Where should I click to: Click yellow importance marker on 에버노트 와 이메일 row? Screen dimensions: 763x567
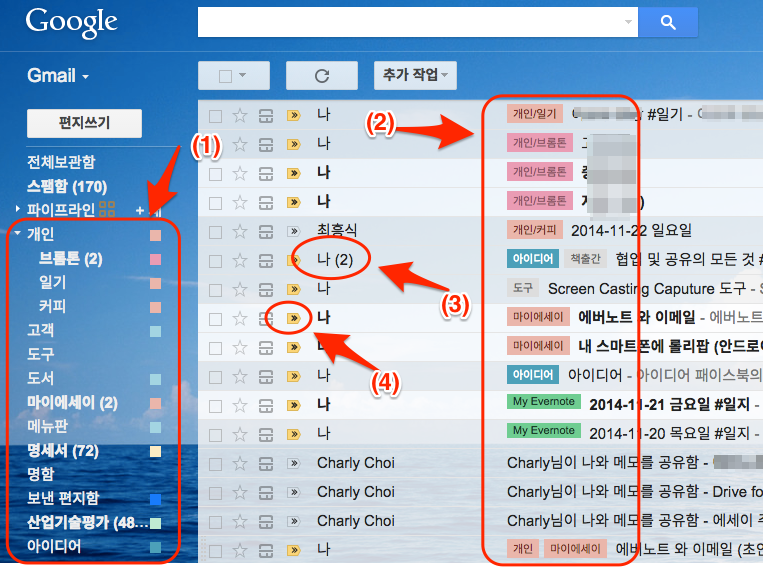(293, 318)
